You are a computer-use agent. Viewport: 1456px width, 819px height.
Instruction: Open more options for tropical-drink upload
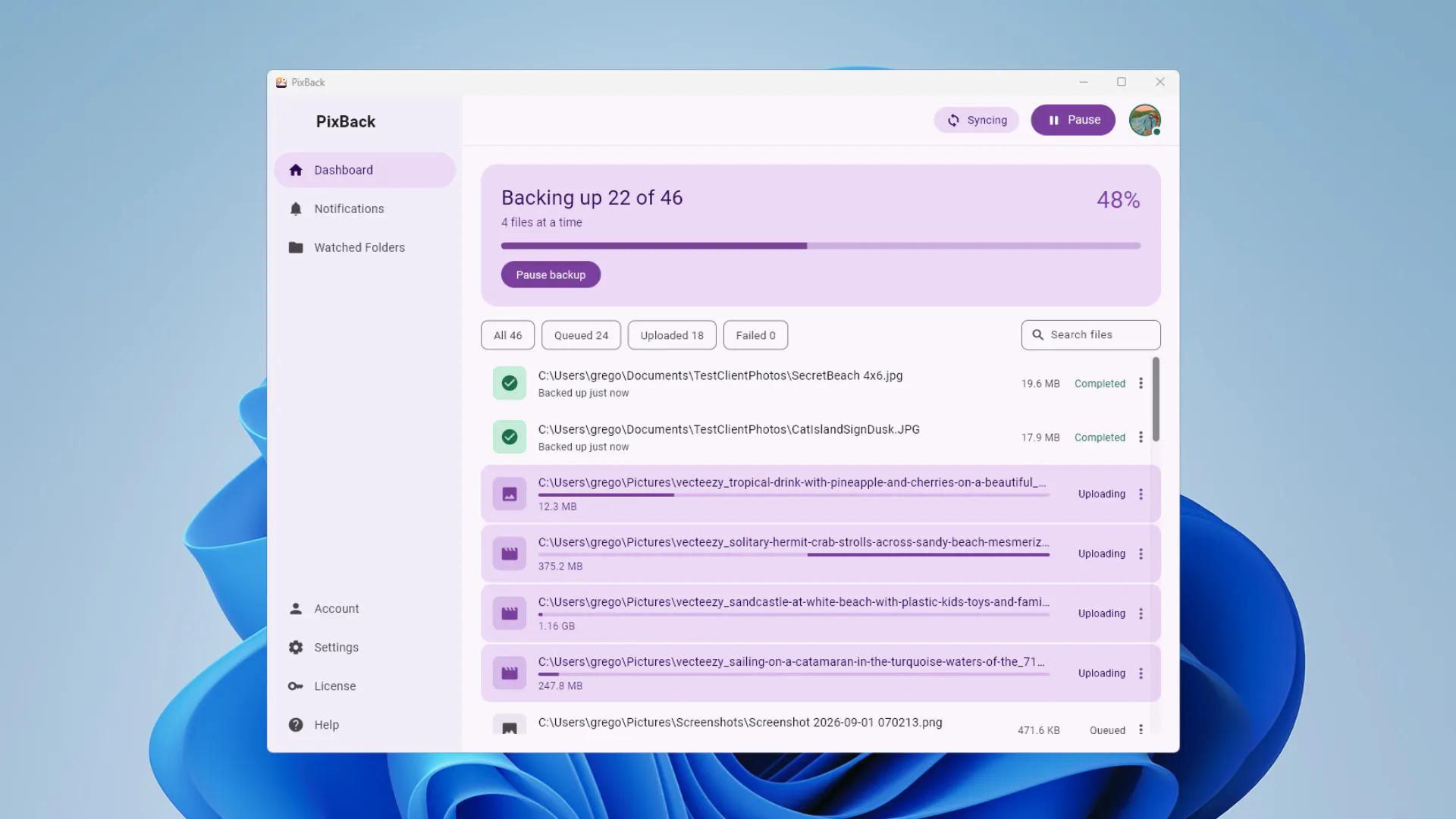[1141, 494]
